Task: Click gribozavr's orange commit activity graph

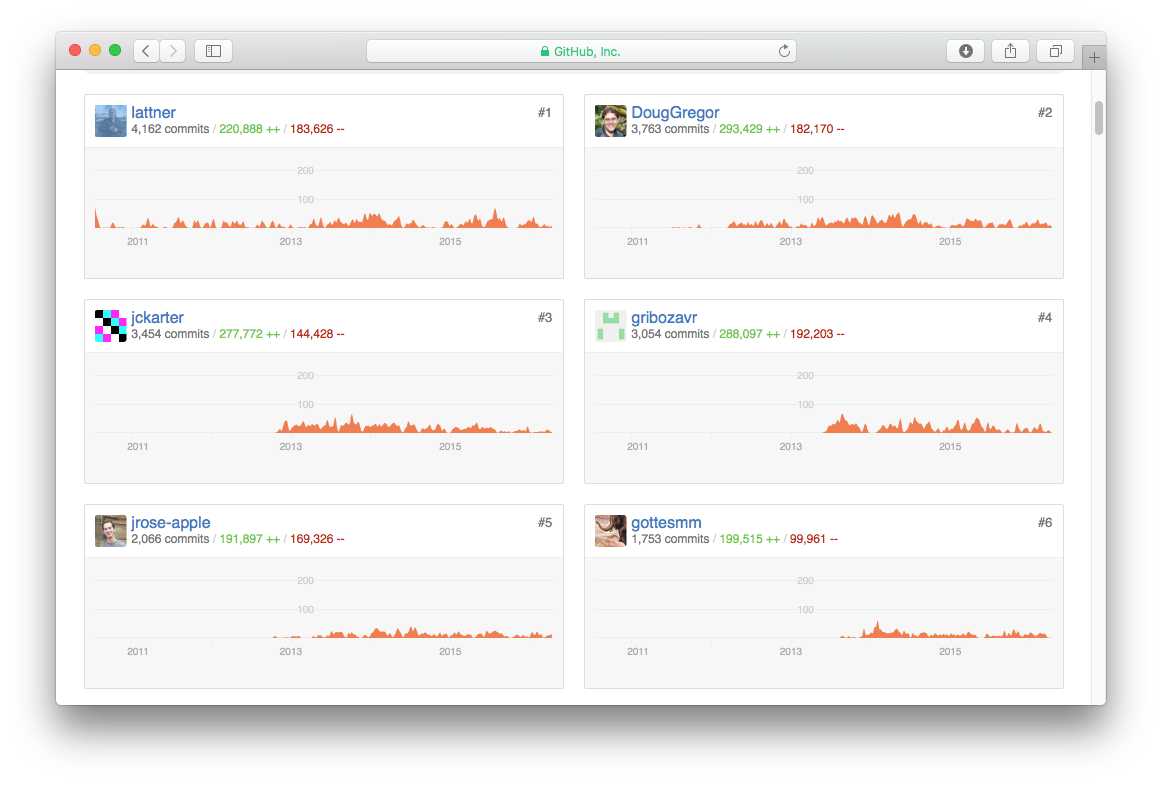Action: 937,425
